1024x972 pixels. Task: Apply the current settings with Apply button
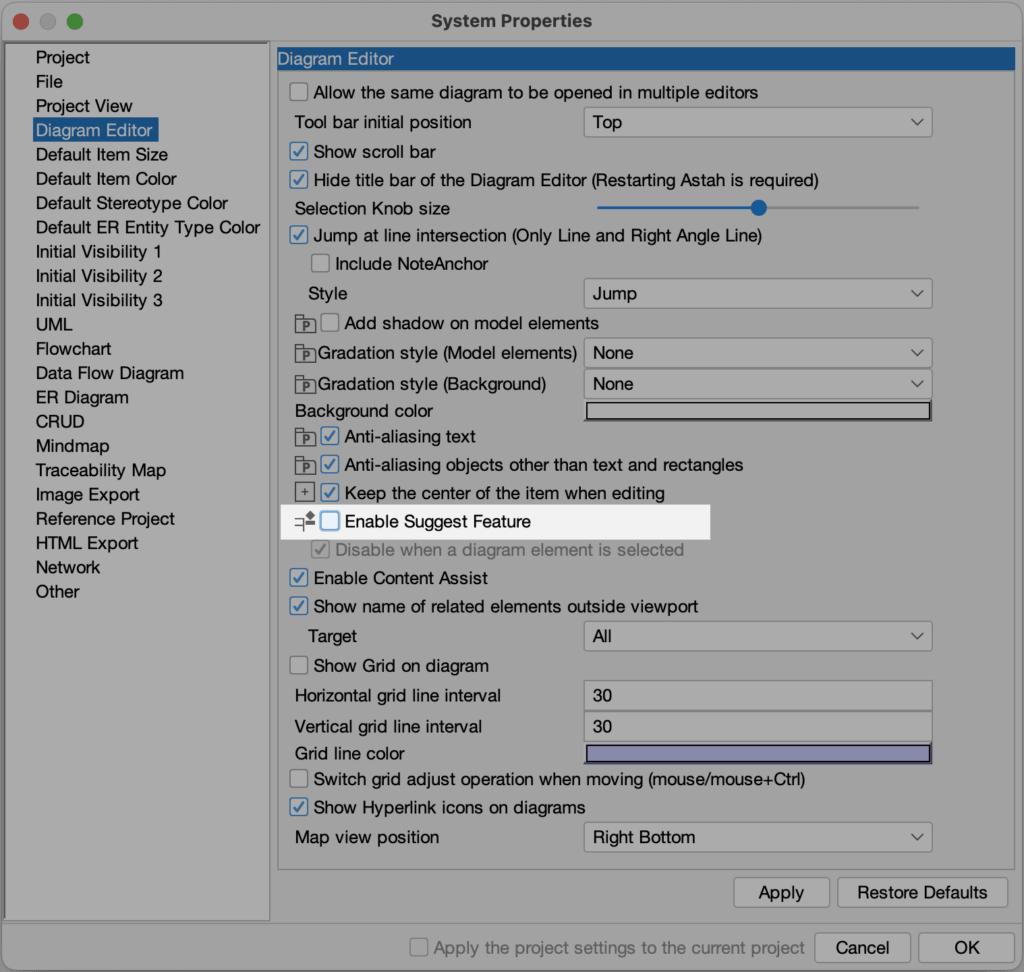click(781, 892)
